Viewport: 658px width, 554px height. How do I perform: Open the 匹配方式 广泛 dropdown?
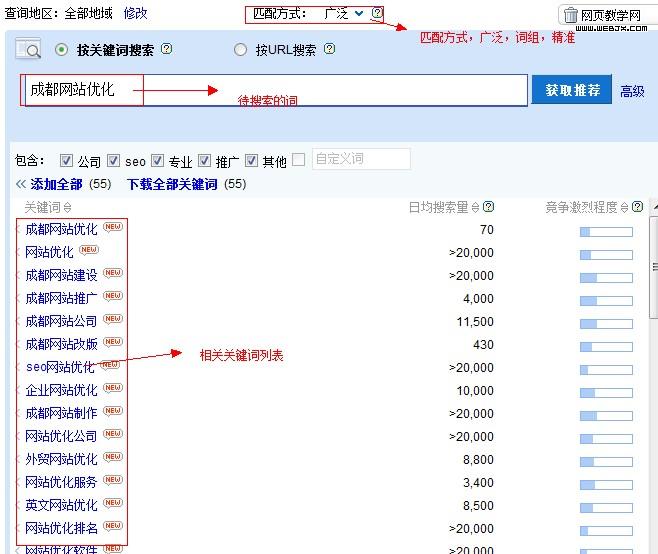click(x=342, y=14)
